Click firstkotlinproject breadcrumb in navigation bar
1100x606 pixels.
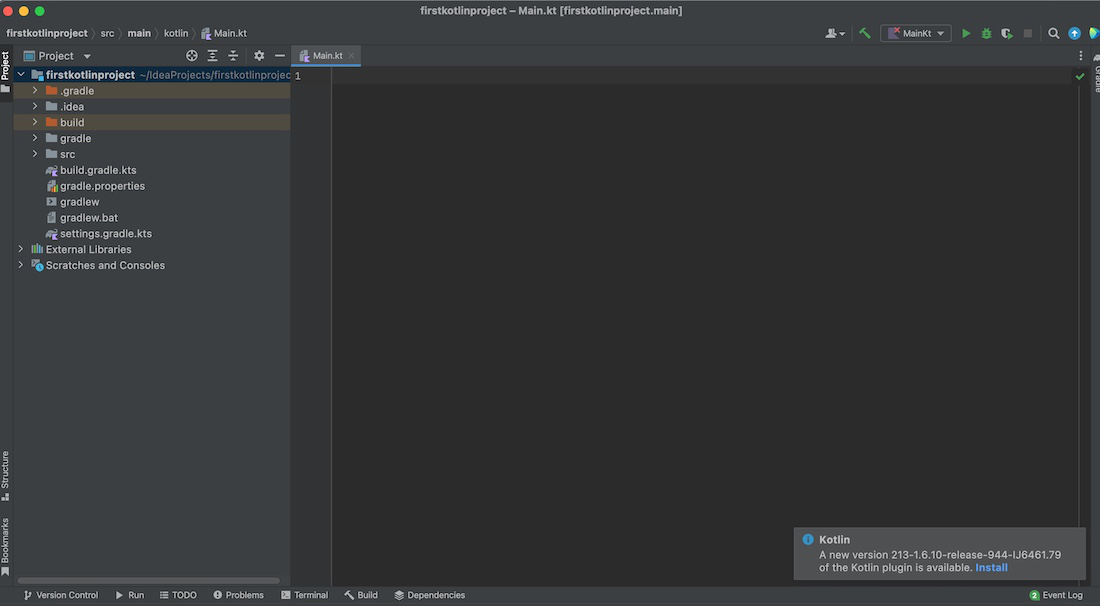tap(47, 33)
